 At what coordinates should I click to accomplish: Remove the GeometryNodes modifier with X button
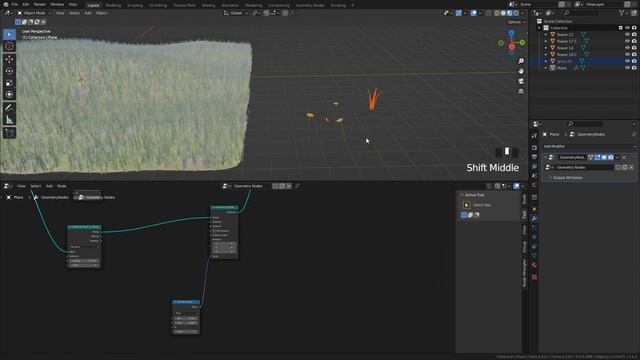624,157
